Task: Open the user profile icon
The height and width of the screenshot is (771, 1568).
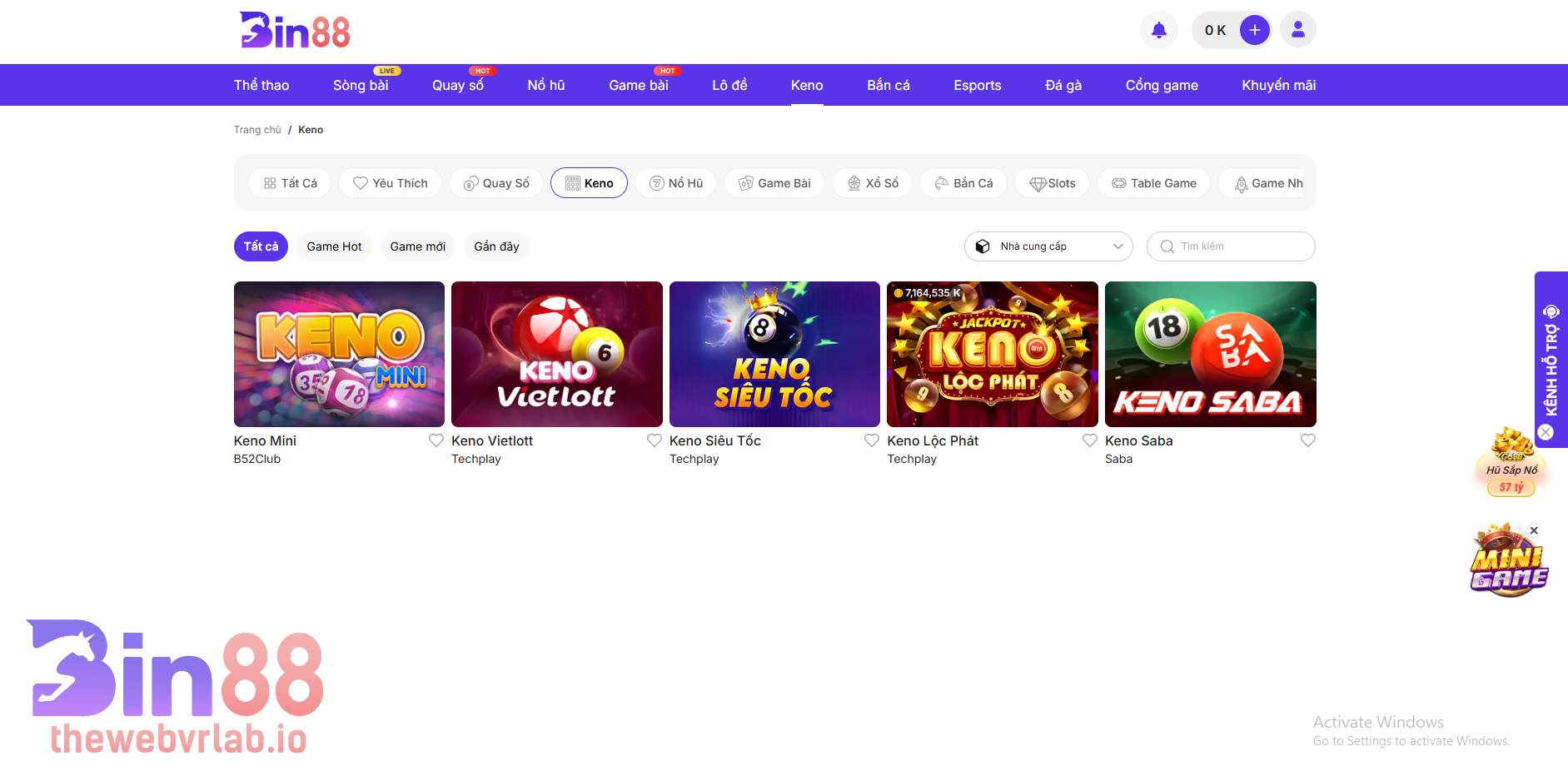Action: coord(1297,31)
